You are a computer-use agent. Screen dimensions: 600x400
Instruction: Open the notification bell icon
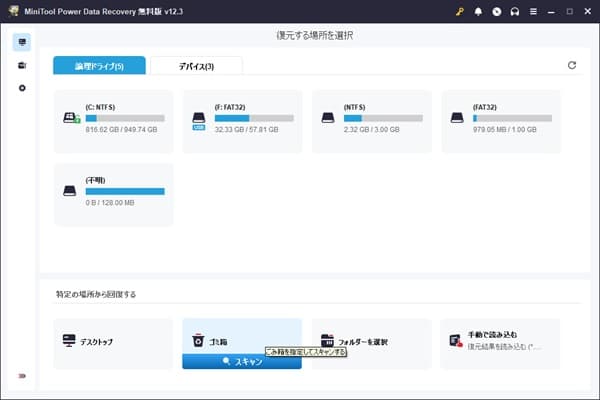pyautogui.click(x=478, y=11)
